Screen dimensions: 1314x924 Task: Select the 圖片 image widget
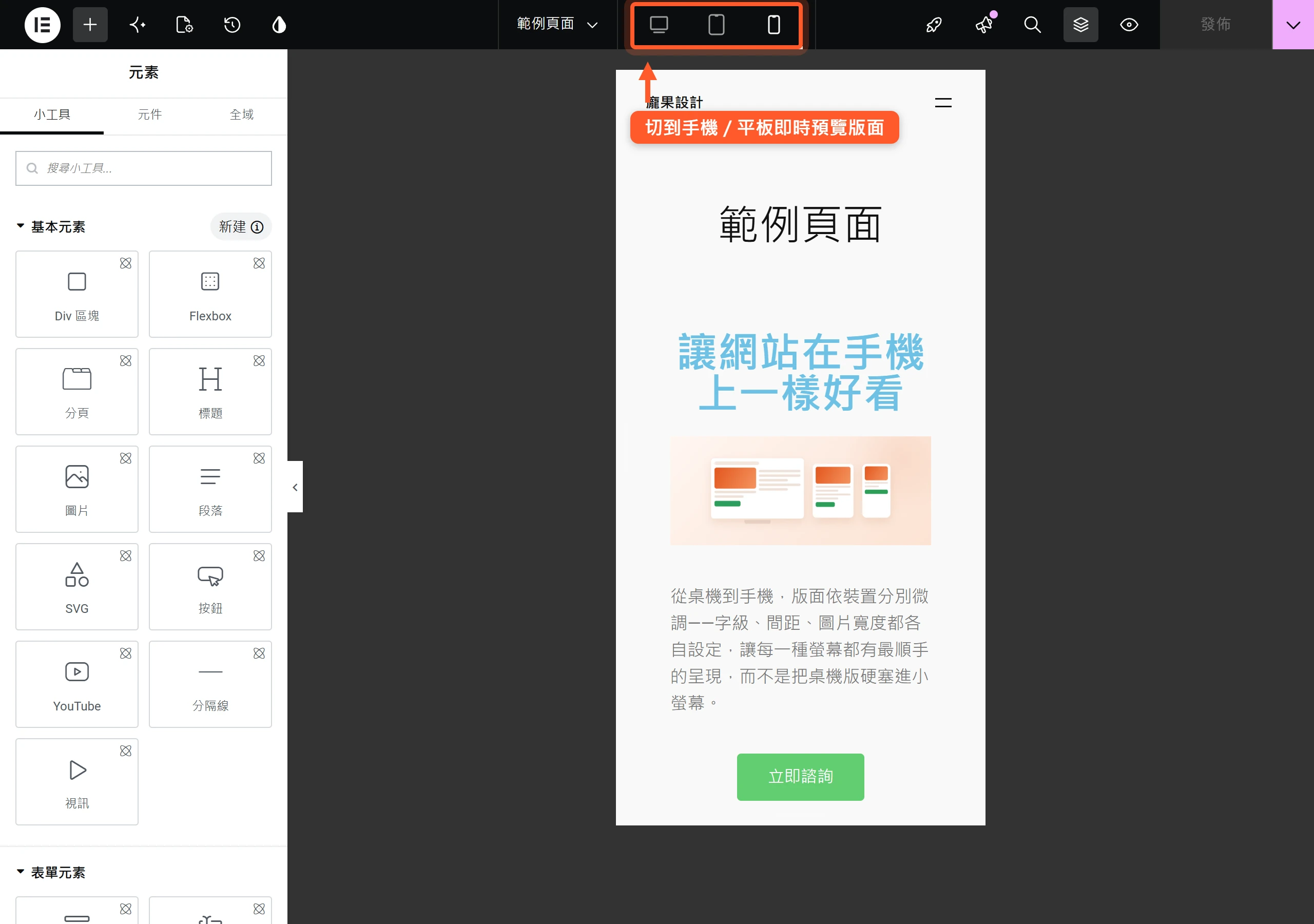click(x=76, y=489)
